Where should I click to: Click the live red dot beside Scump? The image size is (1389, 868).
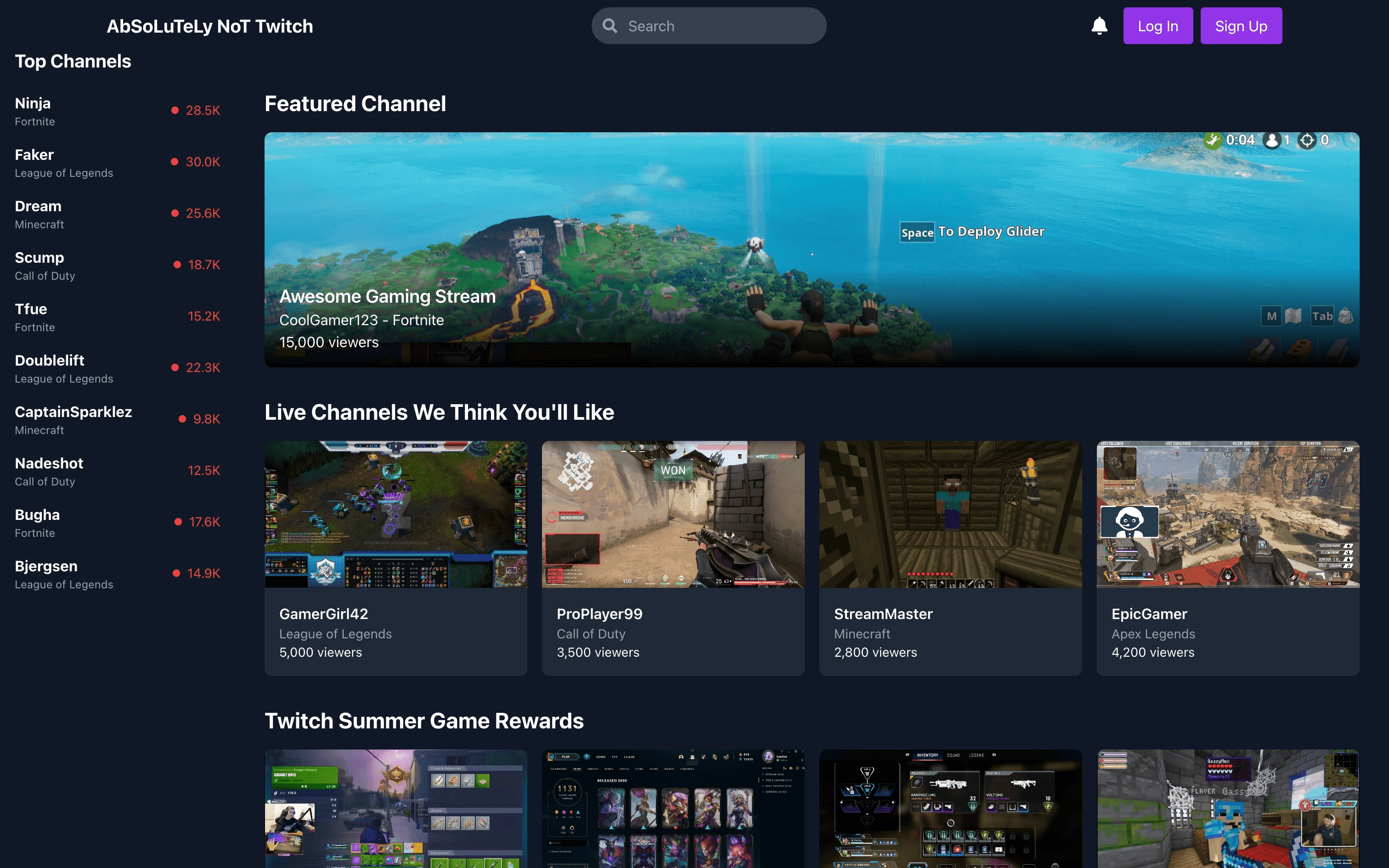point(177,265)
